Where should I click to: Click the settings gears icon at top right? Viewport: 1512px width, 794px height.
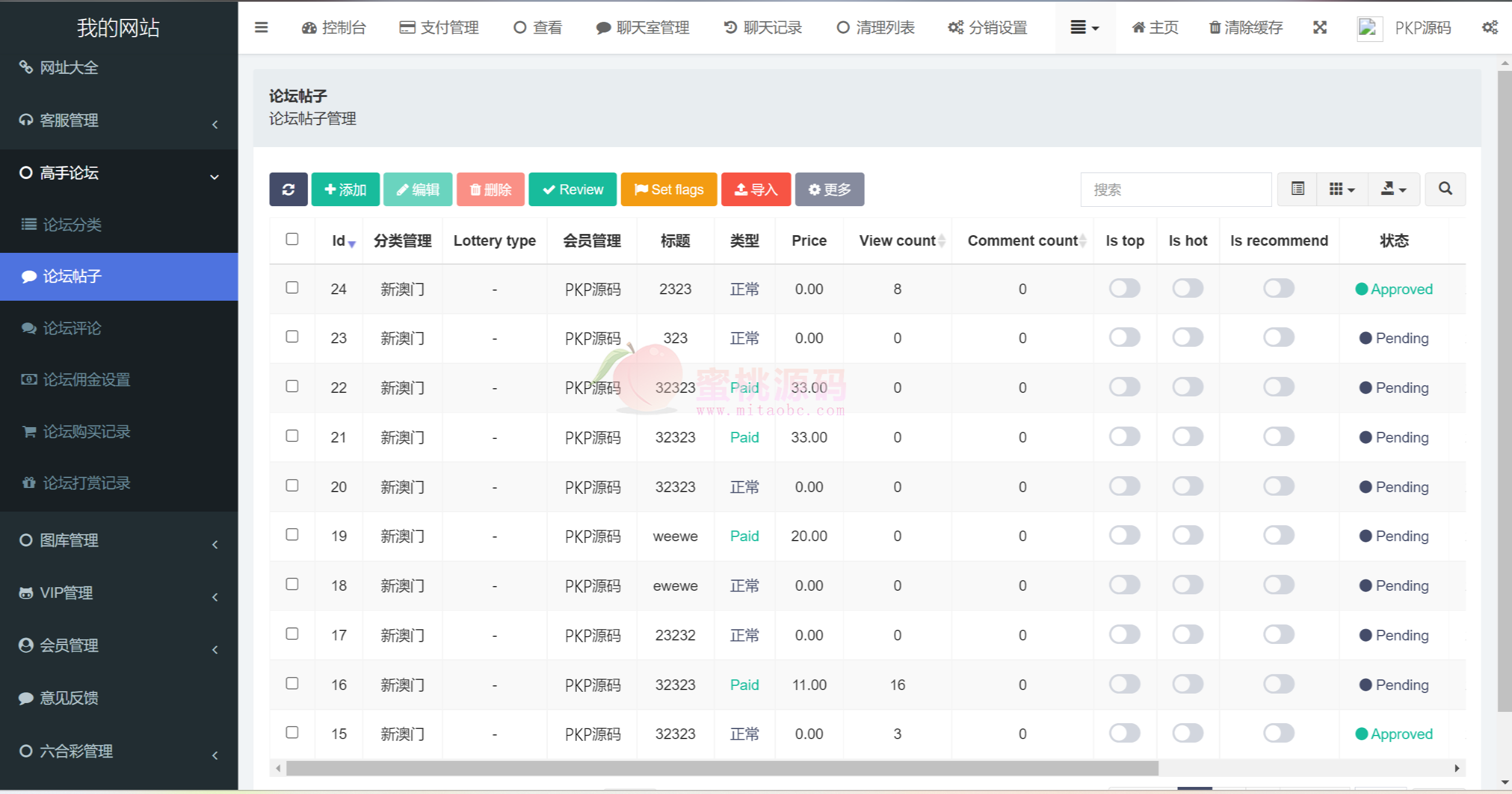tap(1490, 27)
